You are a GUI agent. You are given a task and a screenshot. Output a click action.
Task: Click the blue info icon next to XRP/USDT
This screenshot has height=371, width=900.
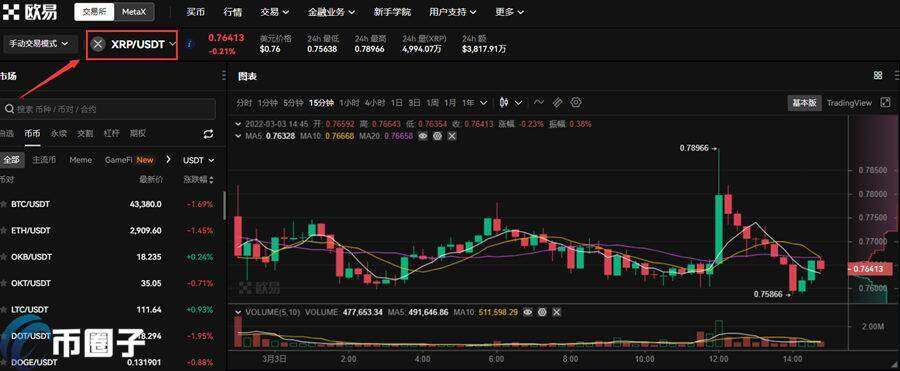[190, 44]
